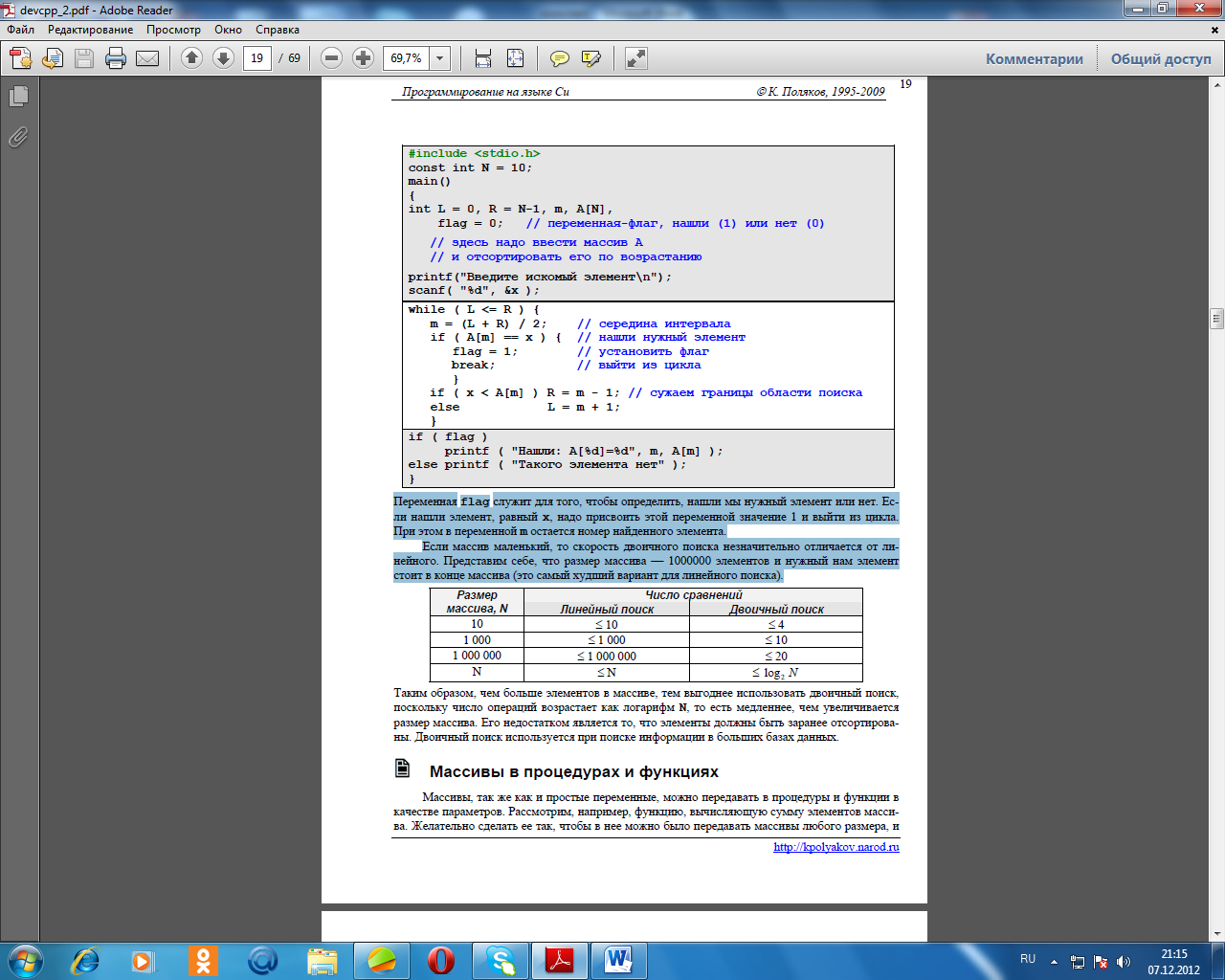Switch to read mode with the expand arrows icon
The height and width of the screenshot is (980, 1225).
tap(636, 58)
